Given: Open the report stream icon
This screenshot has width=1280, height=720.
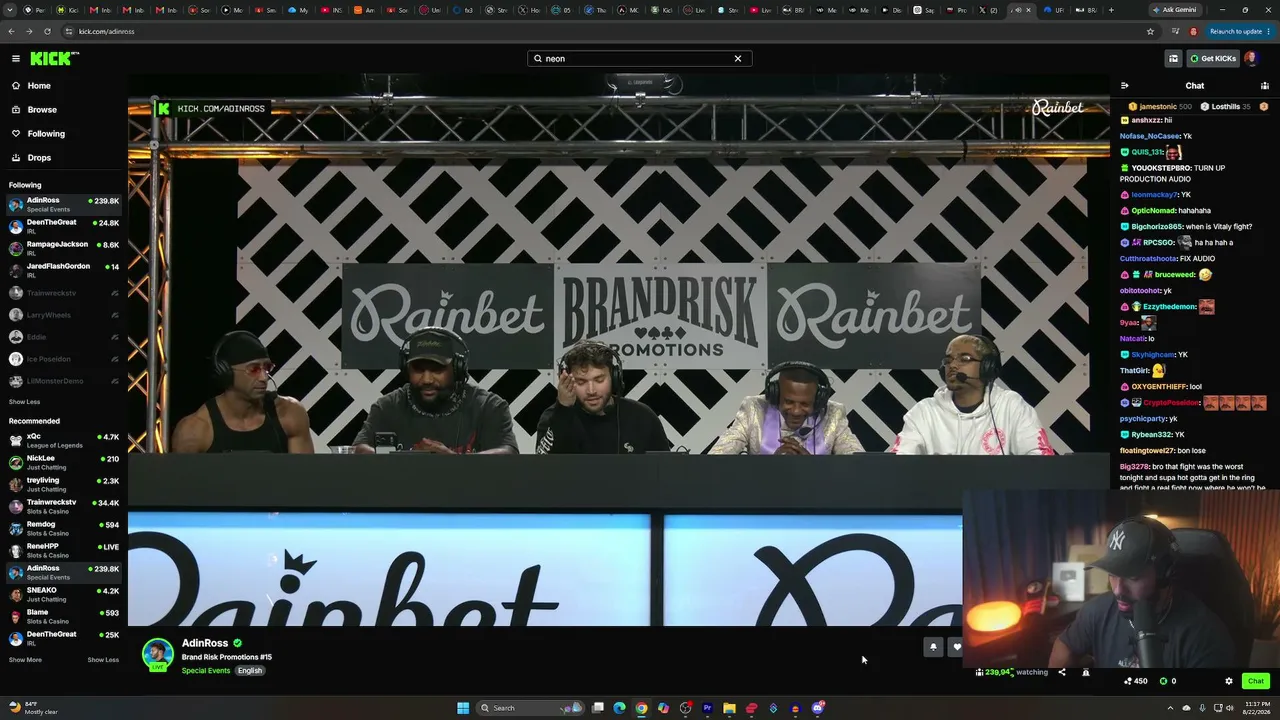Looking at the screenshot, I should coord(1086,673).
